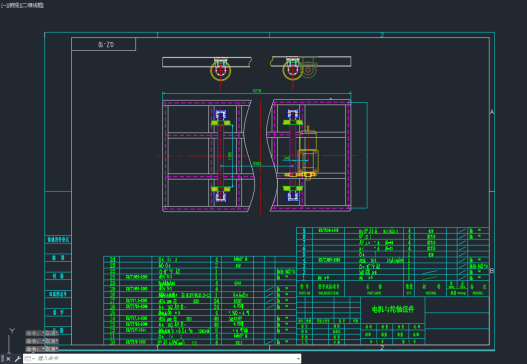Image resolution: width=527 pixels, height=364 pixels.
Task: Close the command line window with X
Action: point(8,359)
